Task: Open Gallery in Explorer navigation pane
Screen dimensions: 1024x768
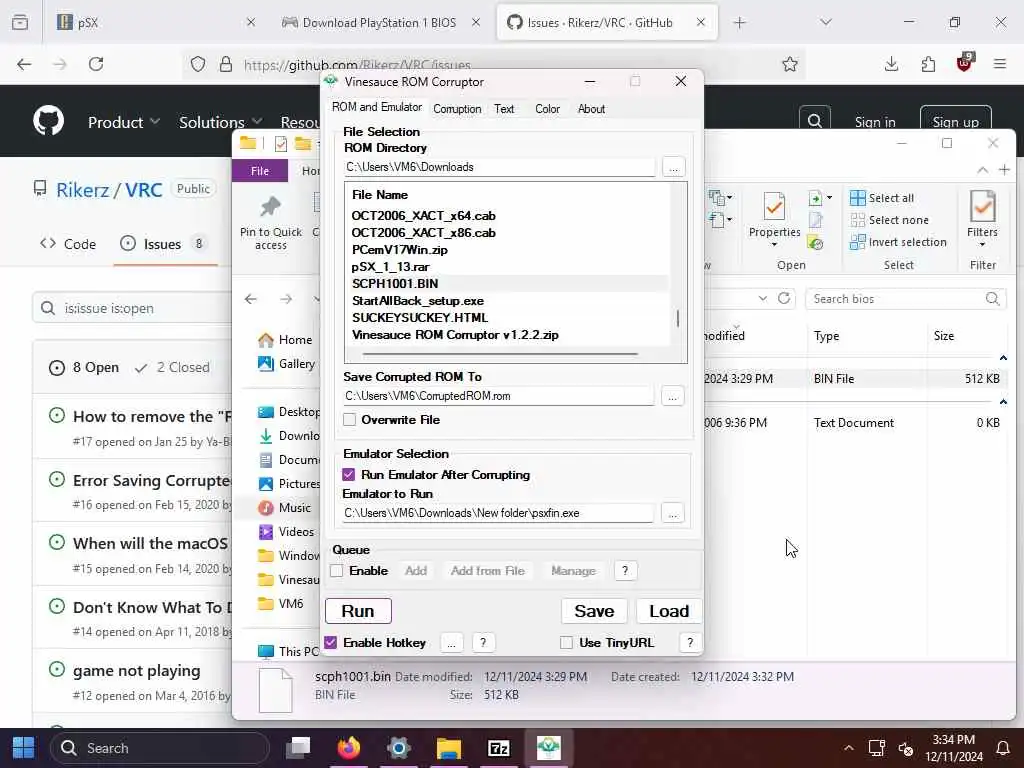Action: (287, 364)
